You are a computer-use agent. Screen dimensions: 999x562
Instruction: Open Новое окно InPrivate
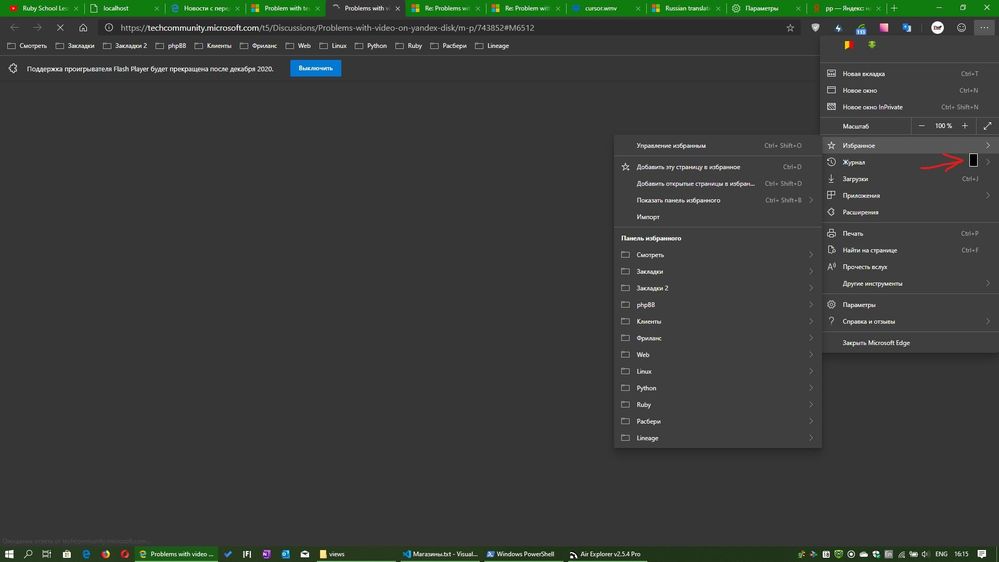pos(909,107)
